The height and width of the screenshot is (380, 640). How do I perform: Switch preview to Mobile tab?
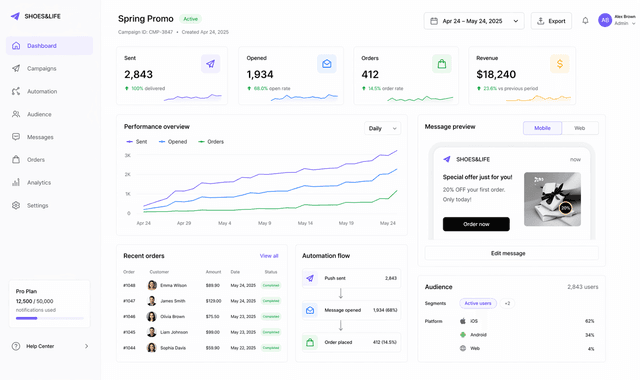tap(542, 128)
